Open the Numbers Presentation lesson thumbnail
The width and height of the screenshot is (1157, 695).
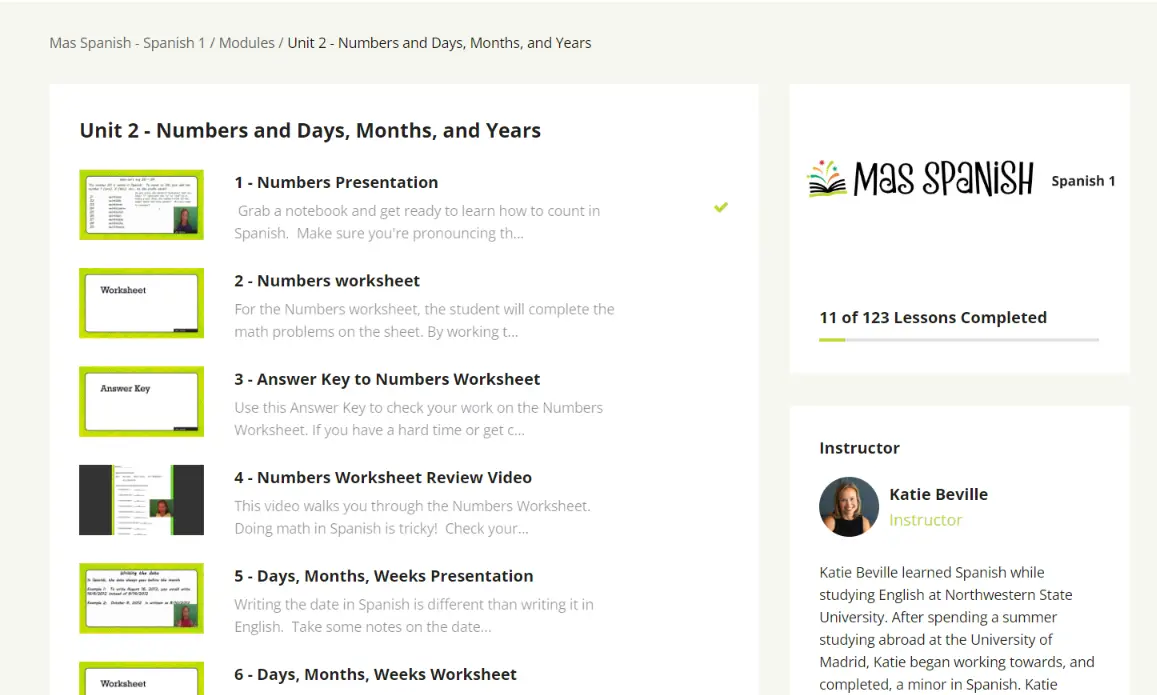pyautogui.click(x=141, y=204)
